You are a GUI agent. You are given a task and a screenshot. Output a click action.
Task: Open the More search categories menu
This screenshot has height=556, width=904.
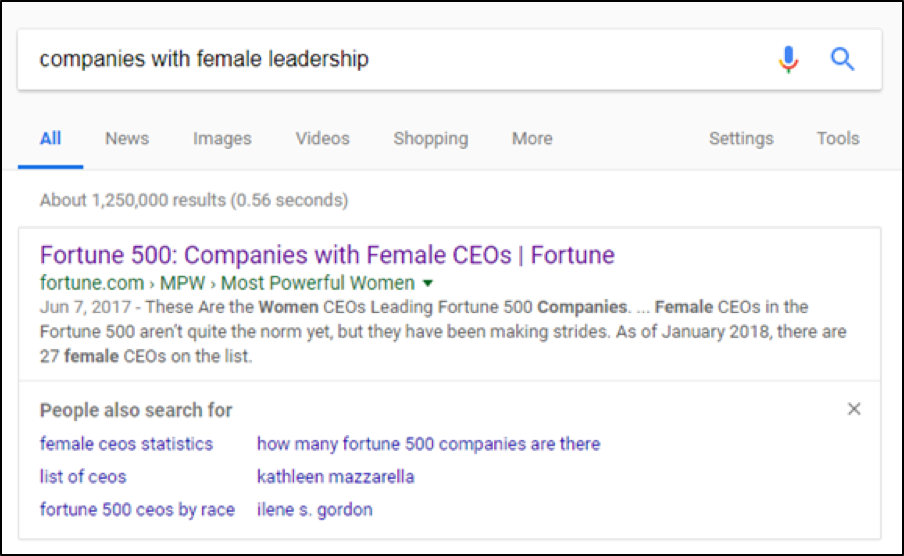(x=532, y=138)
